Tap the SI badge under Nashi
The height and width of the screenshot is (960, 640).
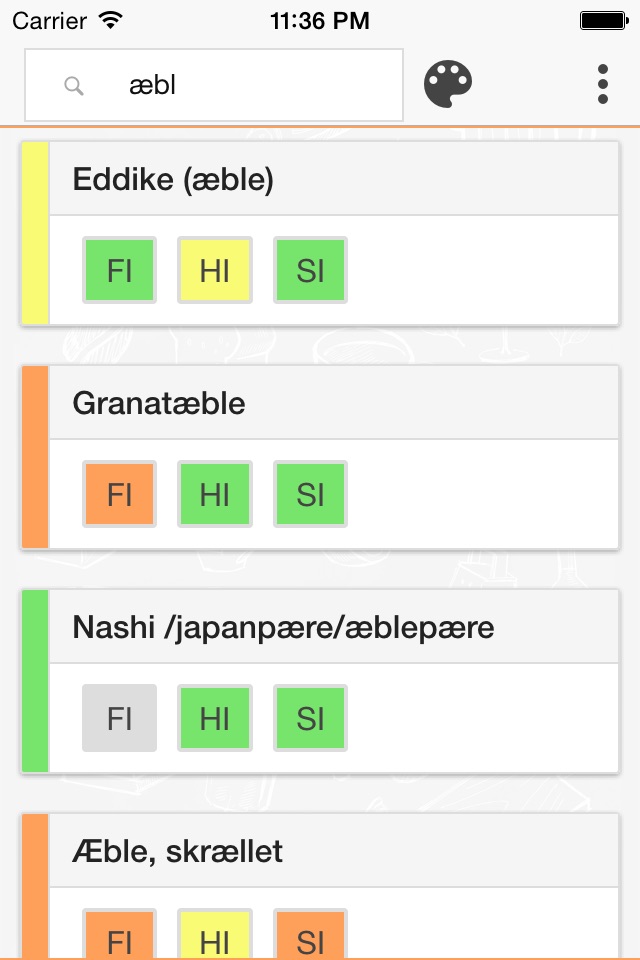tap(310, 718)
